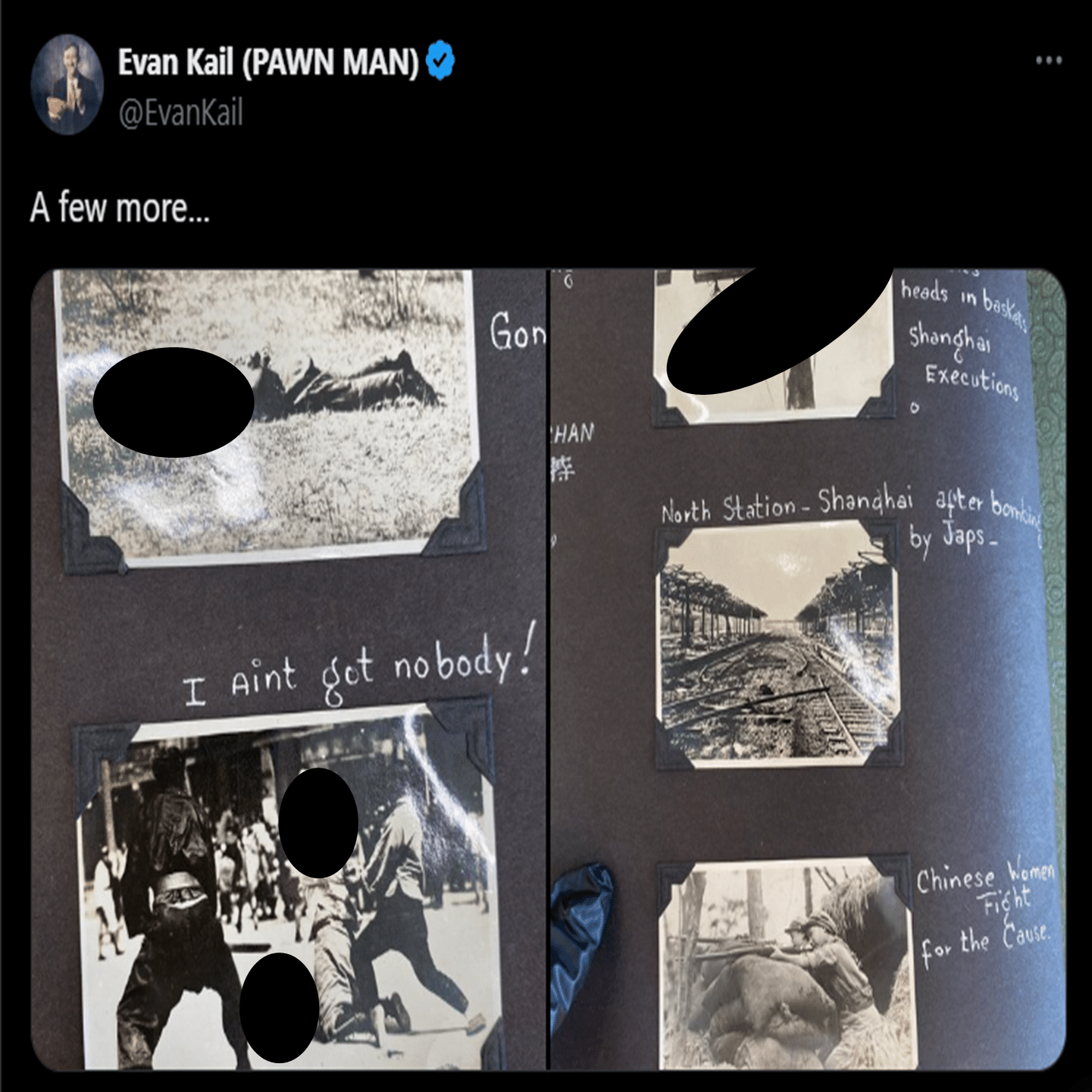Screen dimensions: 1092x1092
Task: Click the Shanghai Executions caption text
Action: pos(965,358)
